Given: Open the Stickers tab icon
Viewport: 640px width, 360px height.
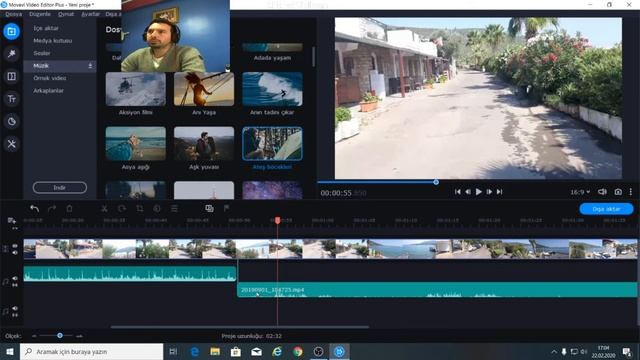Looking at the screenshot, I should (x=11, y=121).
